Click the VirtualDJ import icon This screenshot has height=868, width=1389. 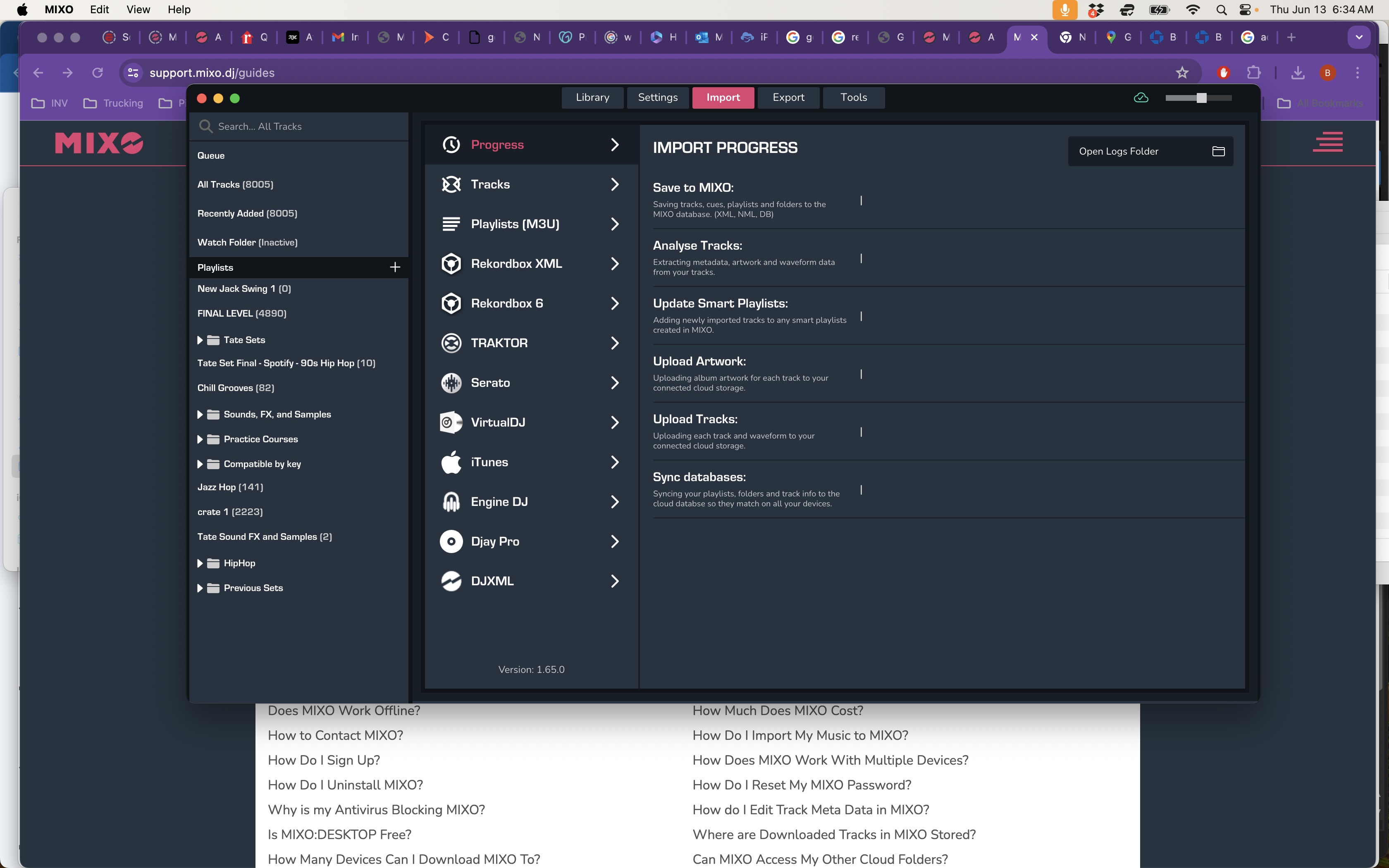451,422
